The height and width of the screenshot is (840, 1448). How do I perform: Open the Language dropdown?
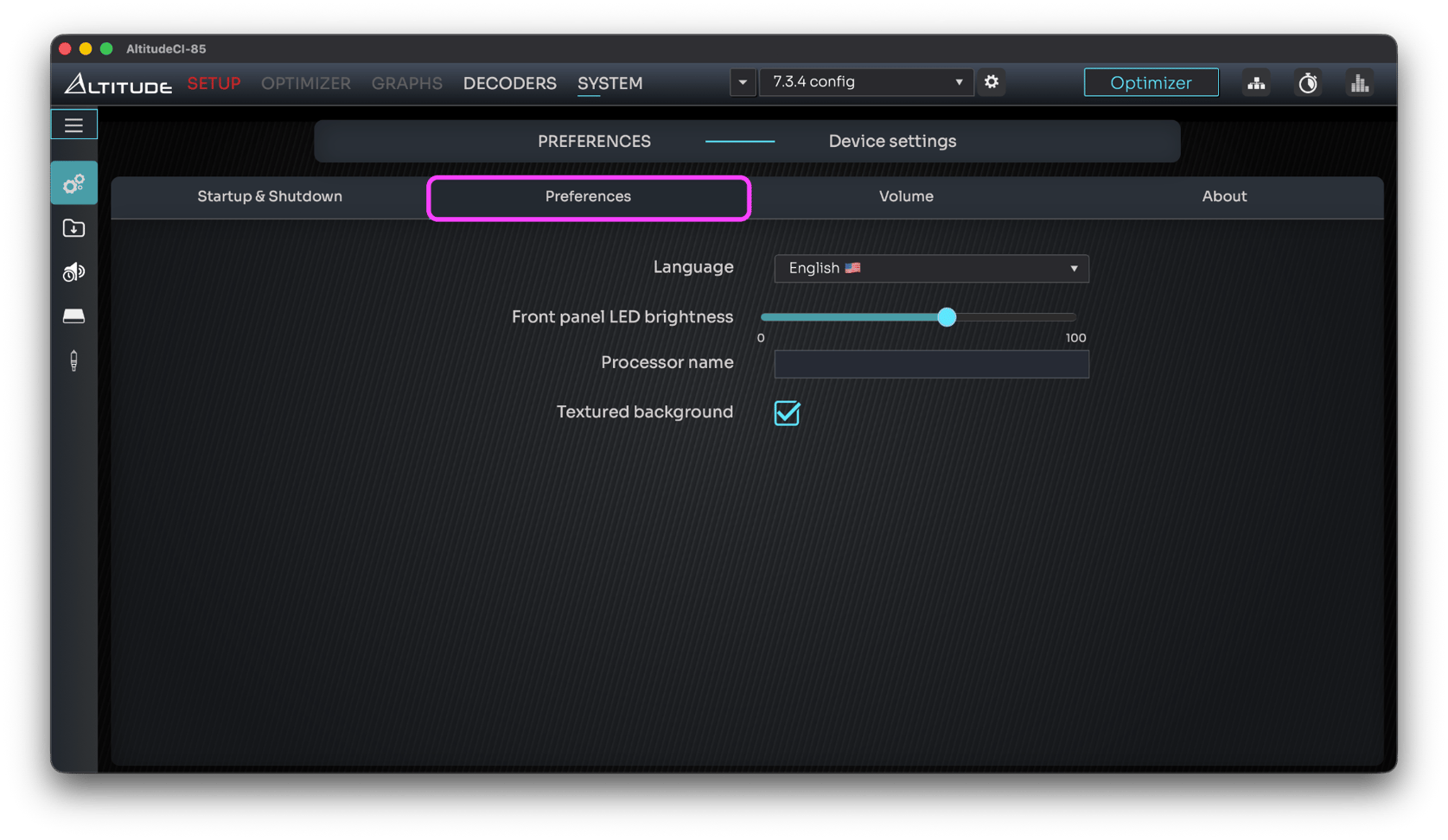[931, 269]
